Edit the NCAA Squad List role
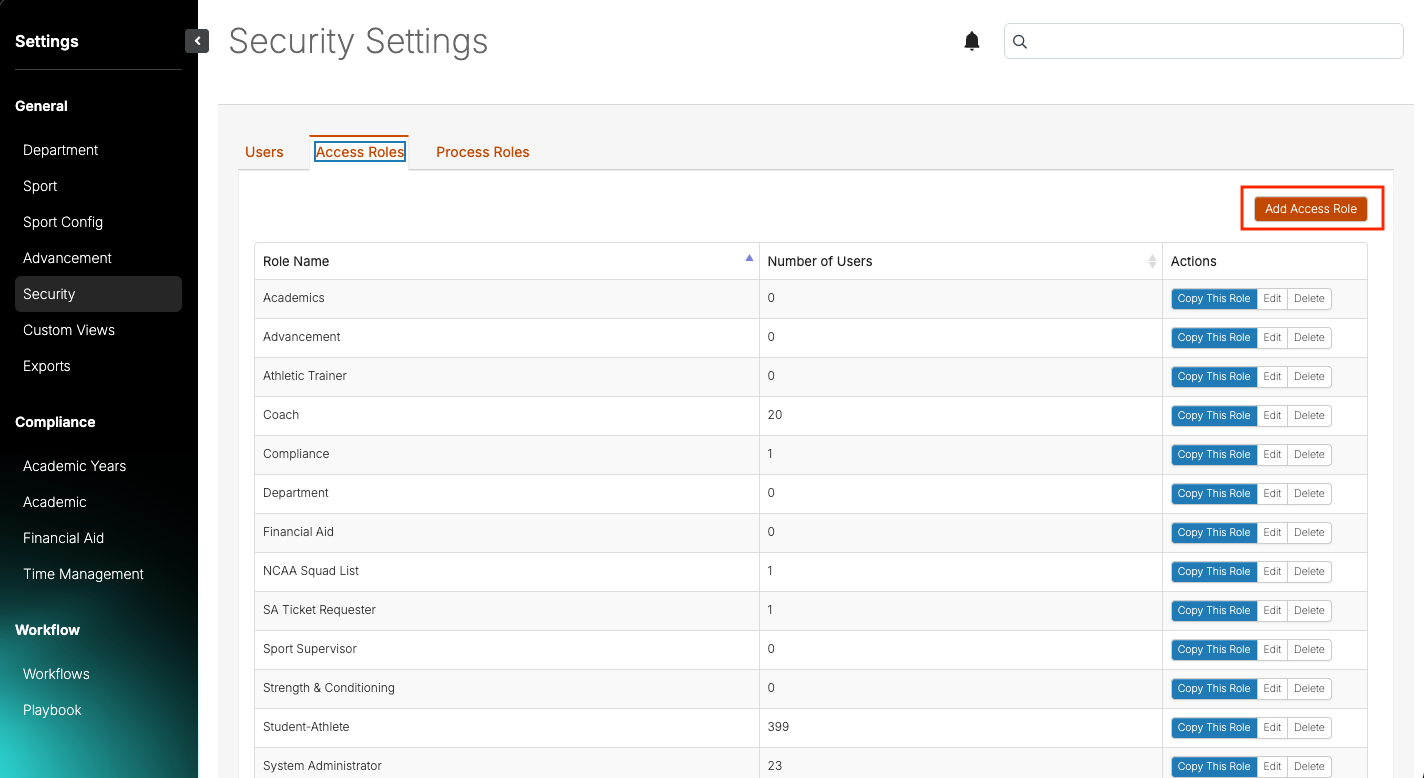The image size is (1424, 778). (1272, 571)
